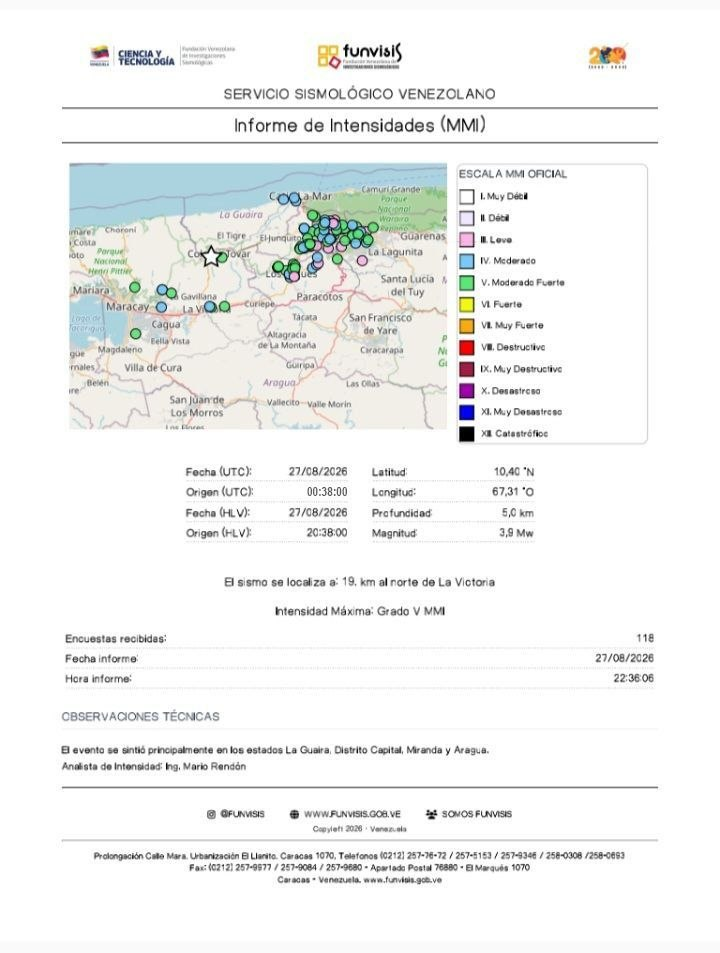This screenshot has width=720, height=953.
Task: Click the 'SERVICIO SISMOLÓGICO VENEZOLANO' heading
Action: pyautogui.click(x=360, y=94)
